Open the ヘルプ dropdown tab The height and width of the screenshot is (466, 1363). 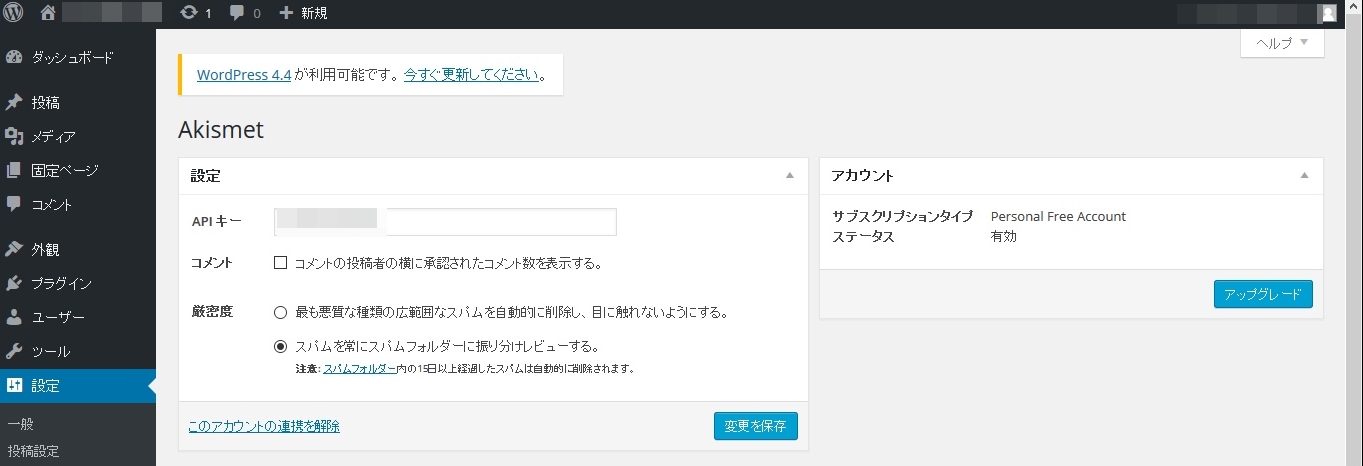click(1282, 43)
